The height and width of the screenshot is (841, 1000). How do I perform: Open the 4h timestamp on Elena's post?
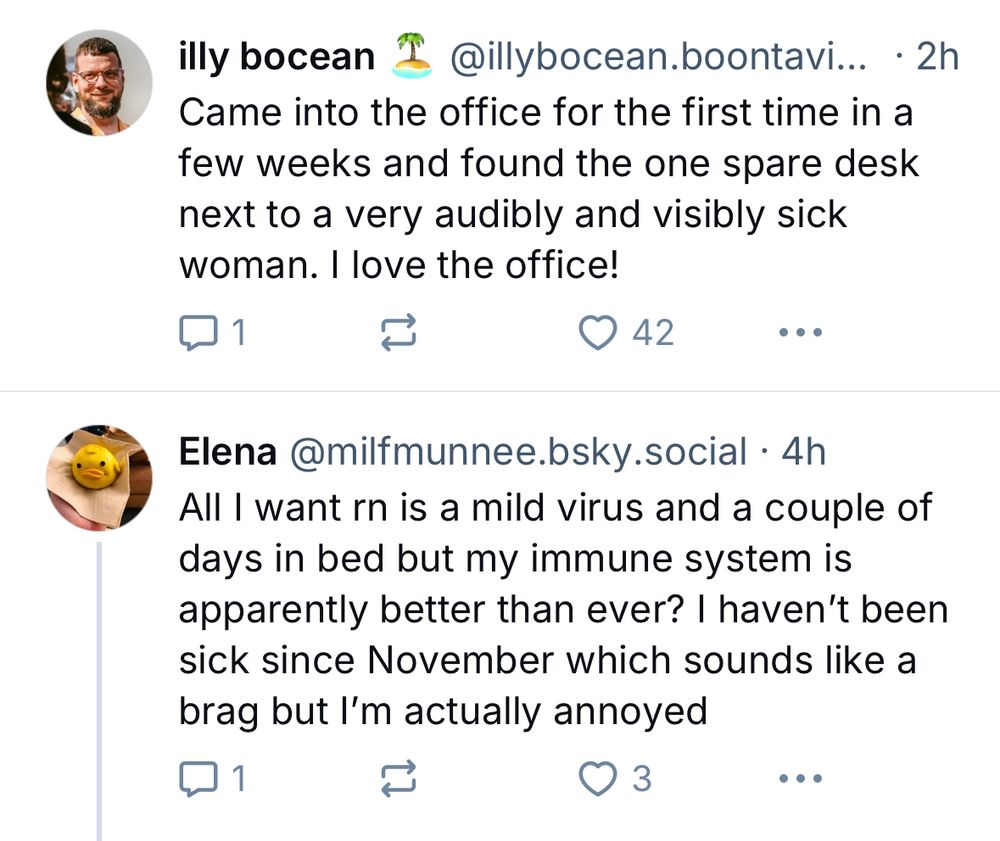(x=804, y=452)
